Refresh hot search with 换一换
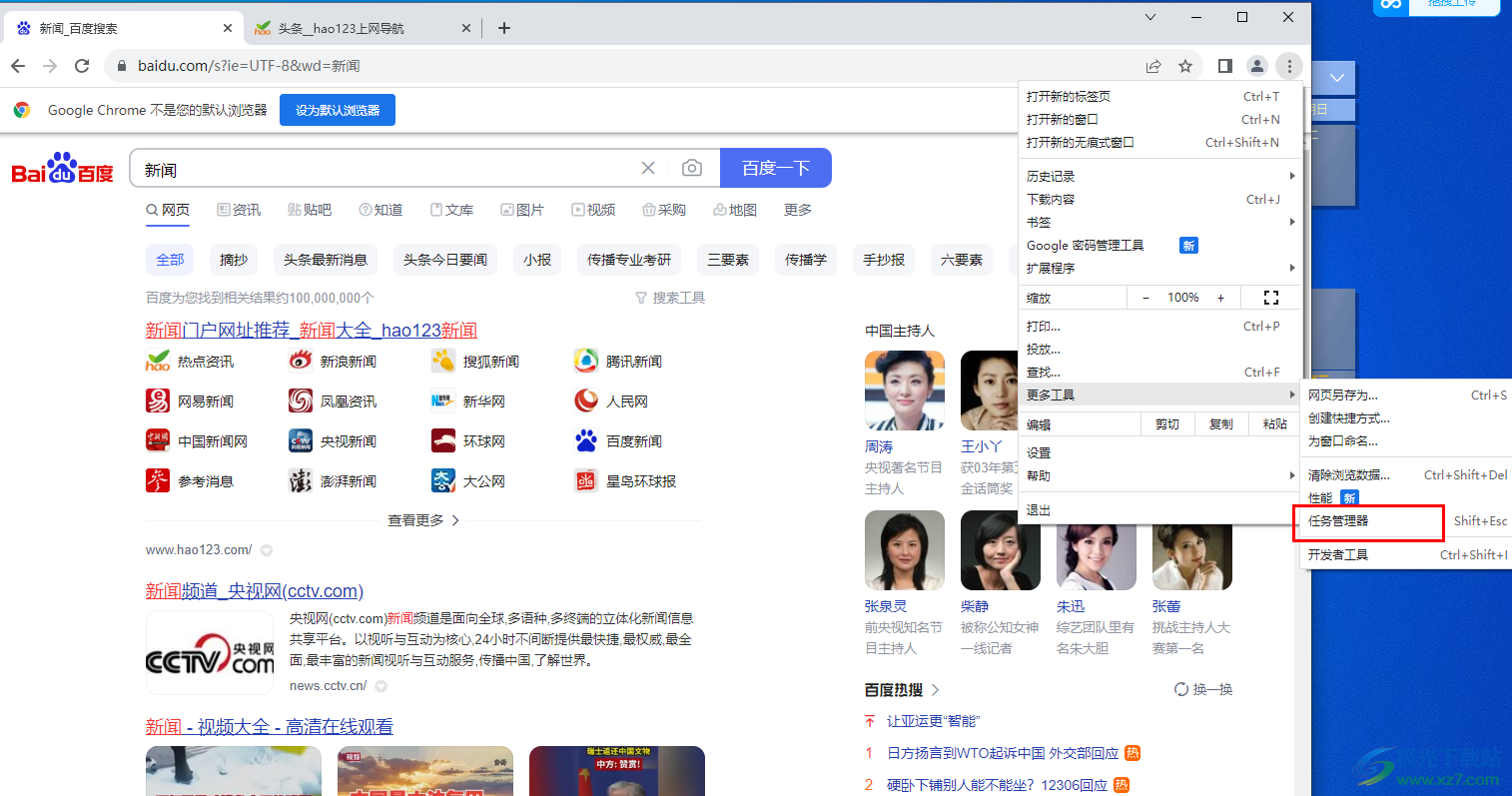This screenshot has width=1512, height=796. tap(1203, 689)
